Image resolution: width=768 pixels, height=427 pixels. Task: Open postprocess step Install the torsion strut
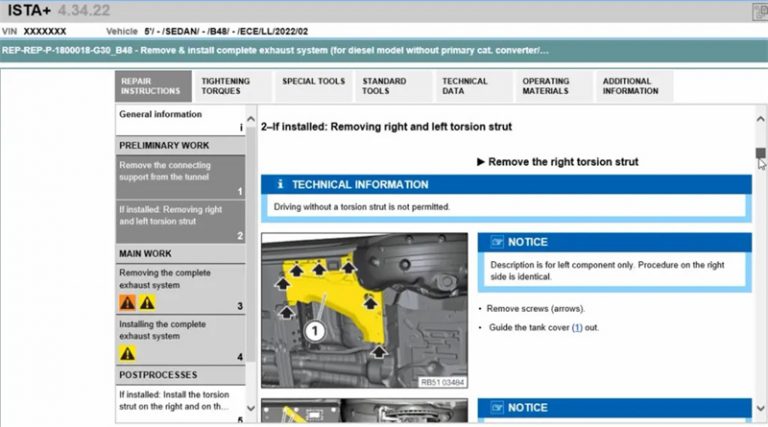[180, 400]
